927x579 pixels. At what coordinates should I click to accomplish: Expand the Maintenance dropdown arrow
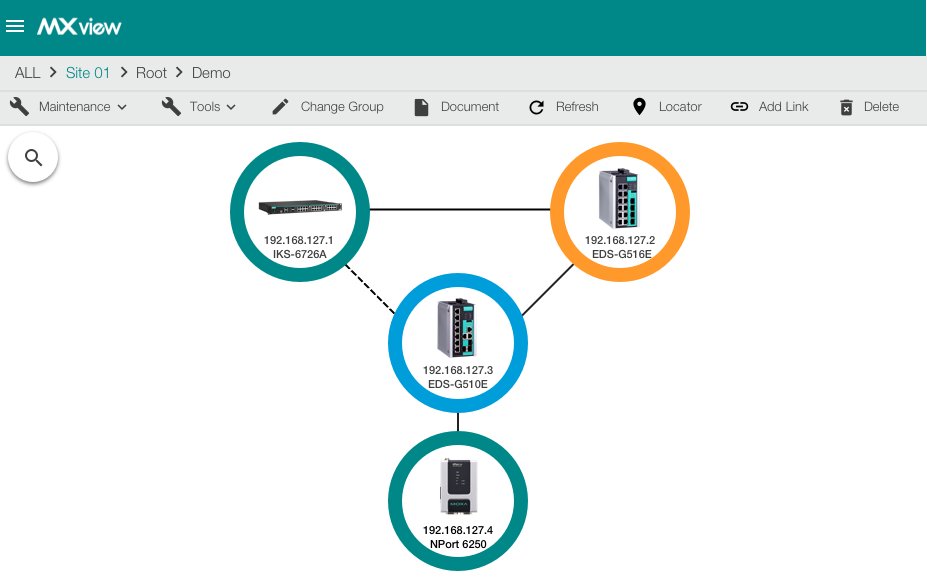[122, 107]
